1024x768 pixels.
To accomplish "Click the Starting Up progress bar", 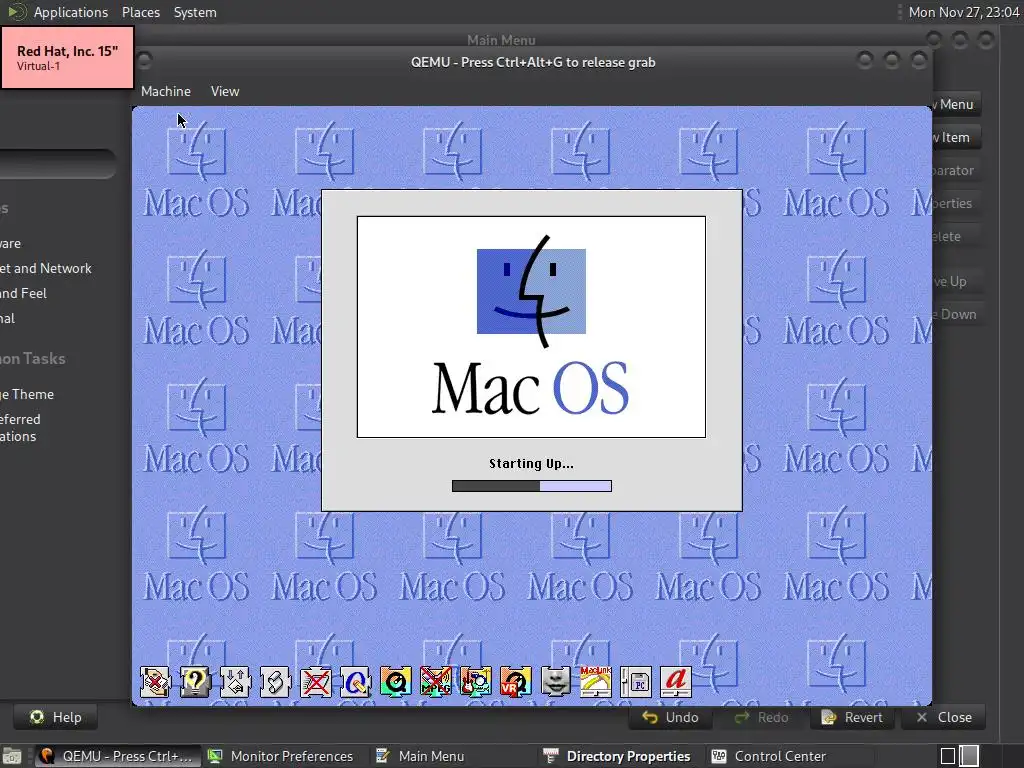I will 532,486.
